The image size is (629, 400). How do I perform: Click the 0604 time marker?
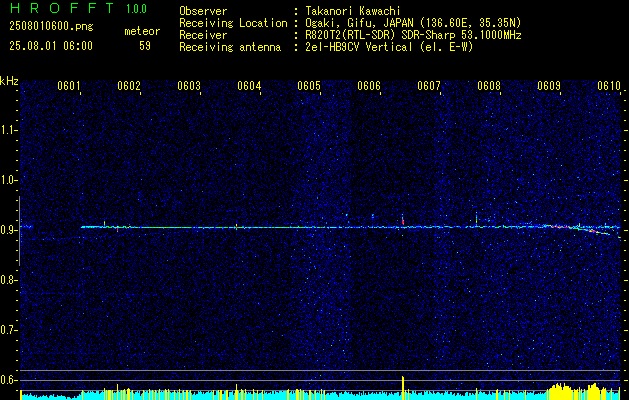(249, 86)
